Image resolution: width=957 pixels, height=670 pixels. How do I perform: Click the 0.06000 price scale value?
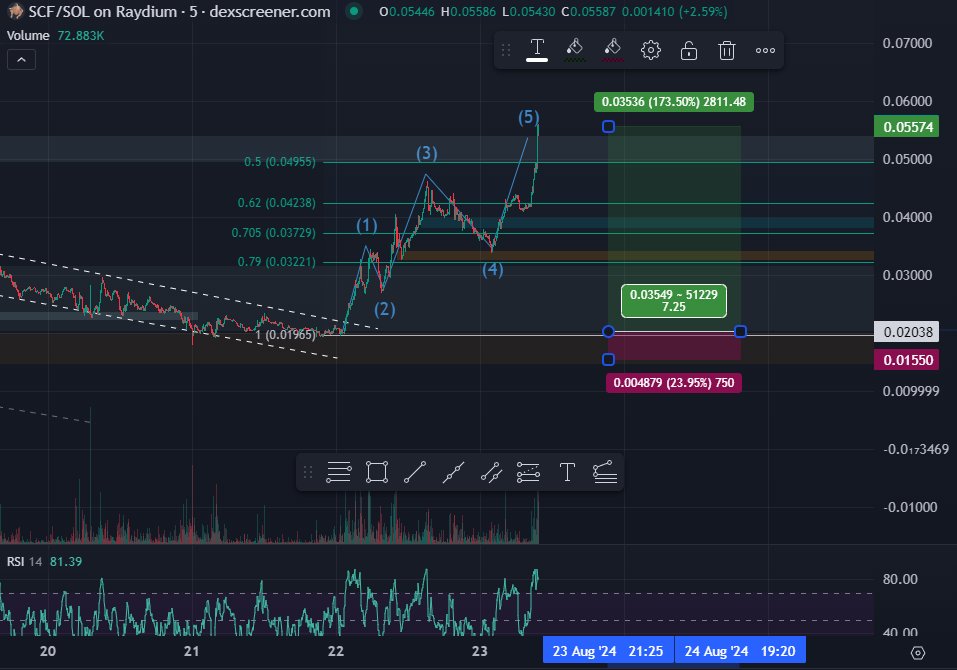(907, 101)
